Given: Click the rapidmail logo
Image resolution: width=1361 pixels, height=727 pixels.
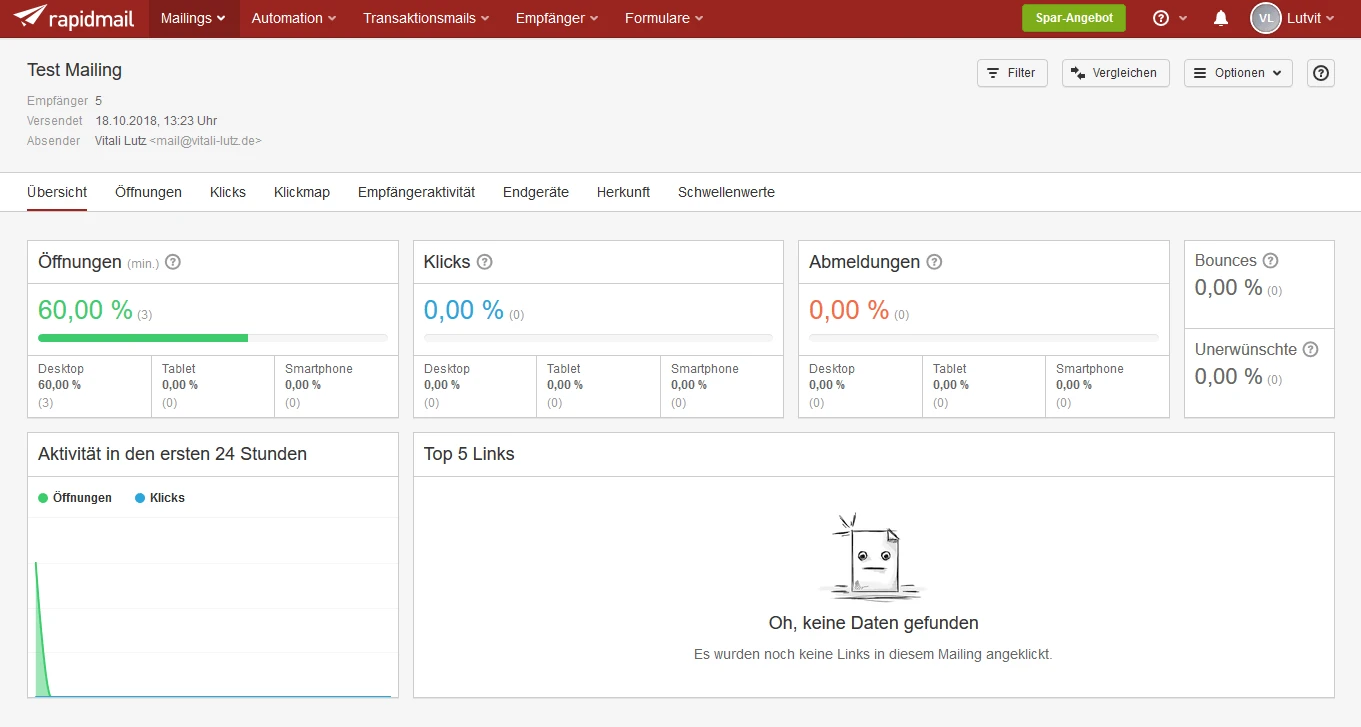Looking at the screenshot, I should 74,17.
